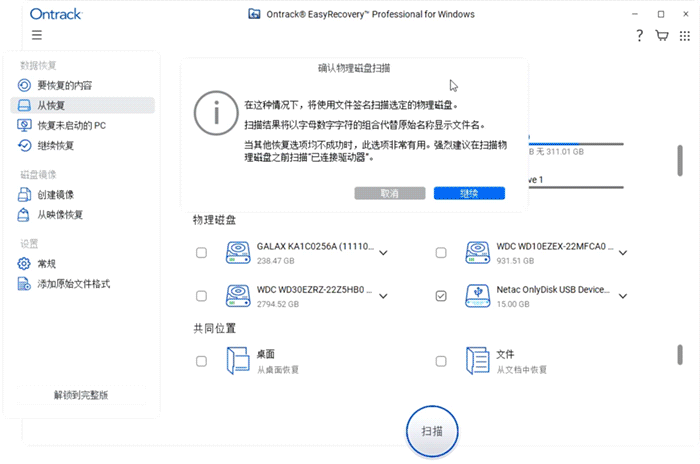Click the WDC WD10EZEX disk icon
This screenshot has height=464, width=700.
point(478,253)
